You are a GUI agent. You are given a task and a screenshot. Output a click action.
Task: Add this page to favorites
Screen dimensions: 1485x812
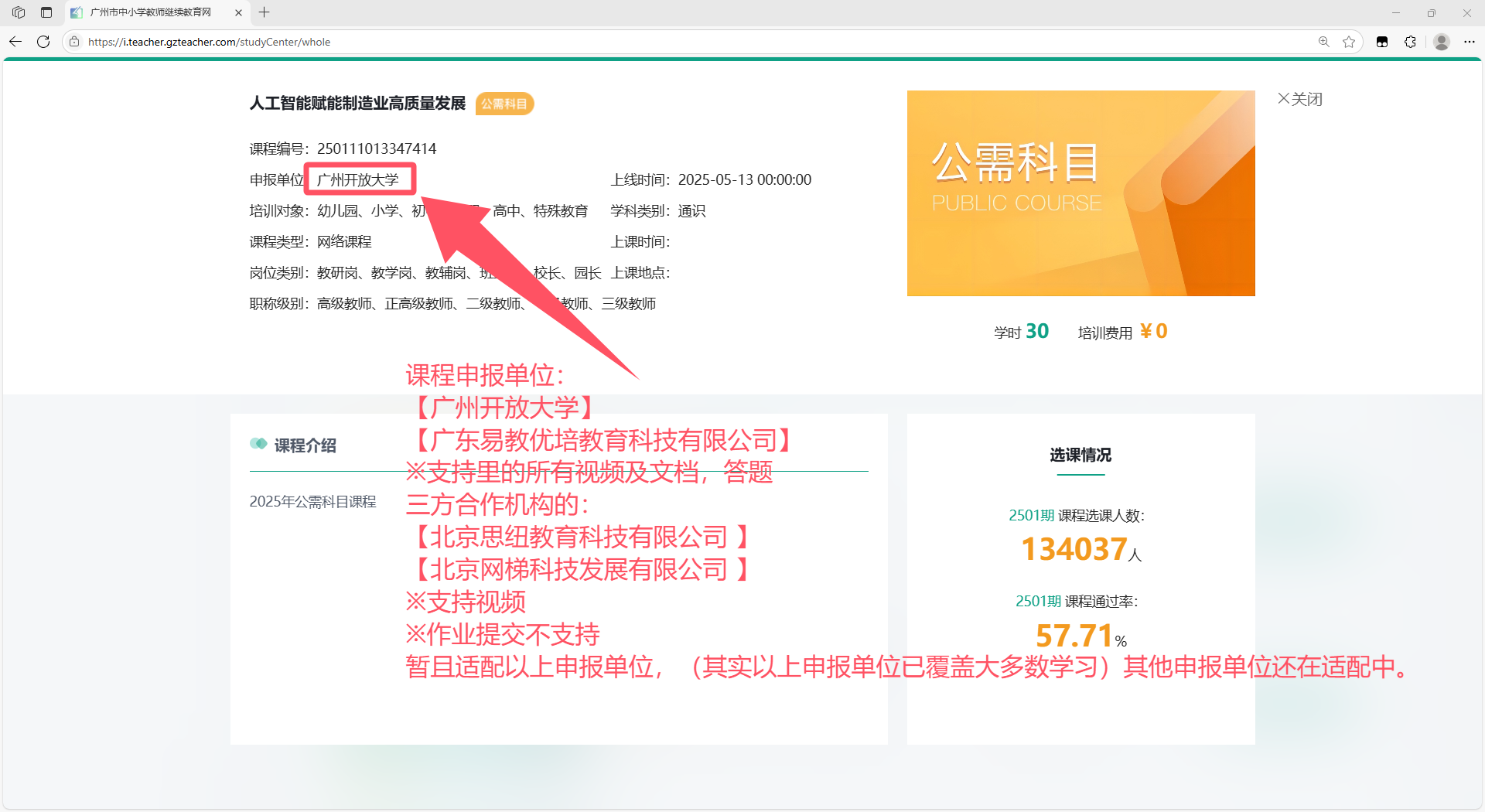click(1349, 42)
